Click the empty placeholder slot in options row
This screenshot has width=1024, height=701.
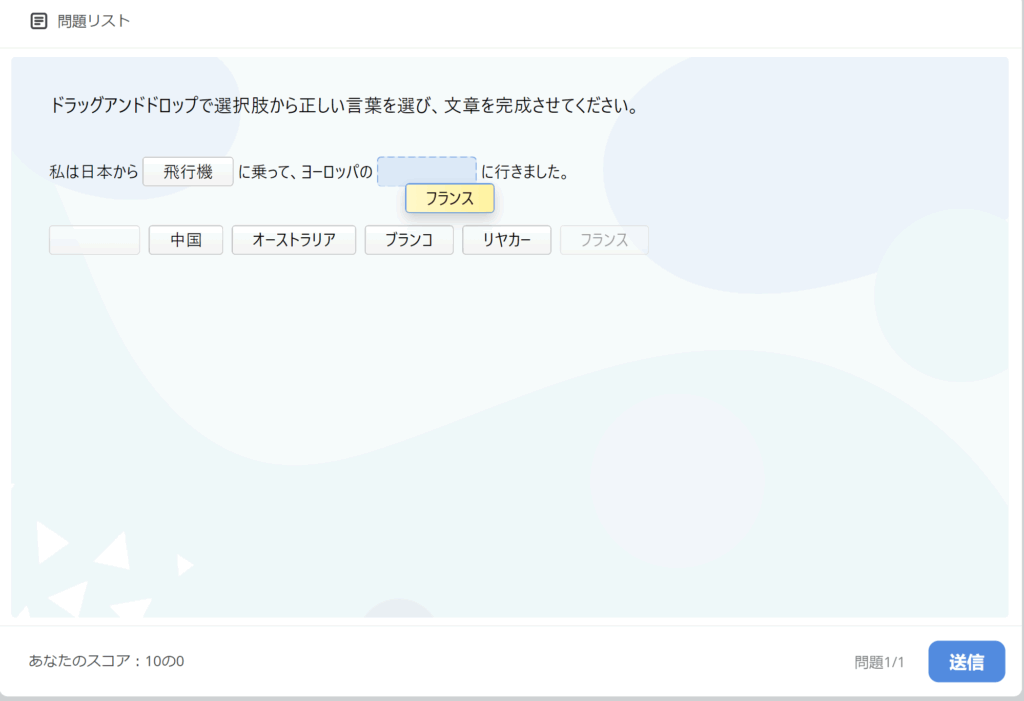(x=94, y=240)
